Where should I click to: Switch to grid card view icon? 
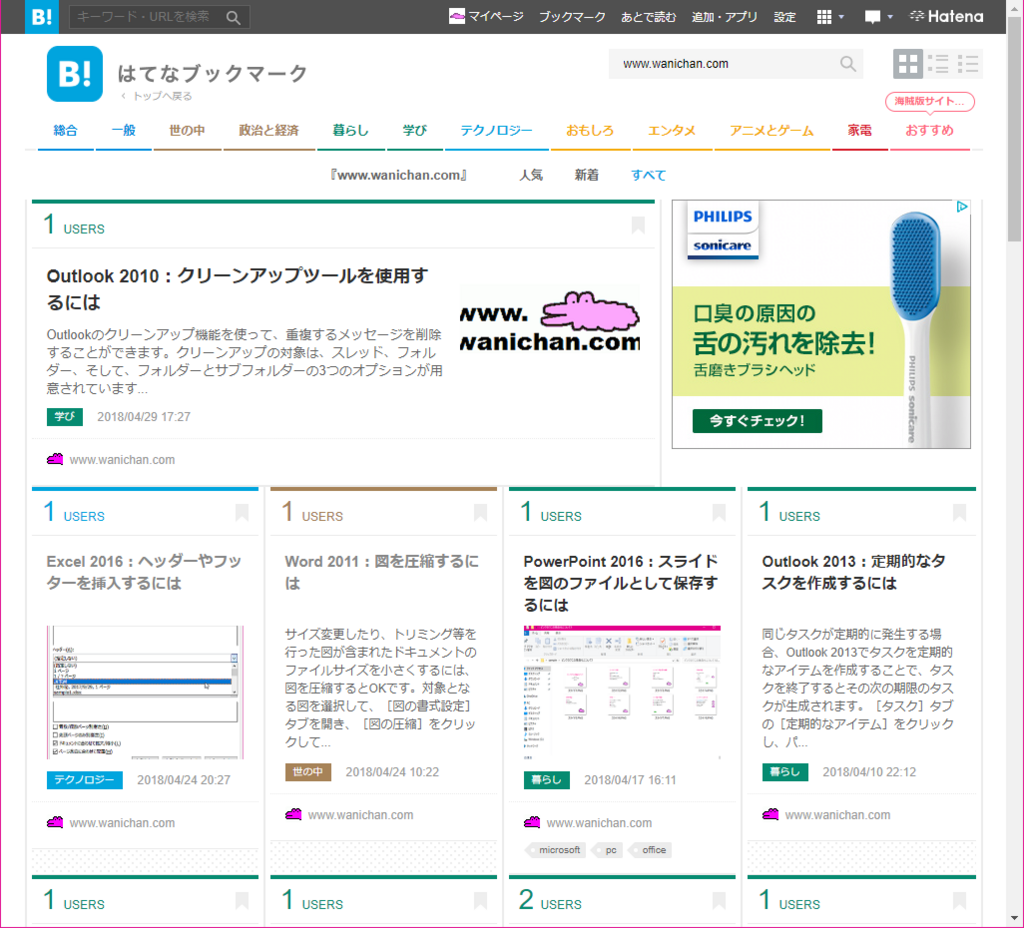pyautogui.click(x=908, y=64)
